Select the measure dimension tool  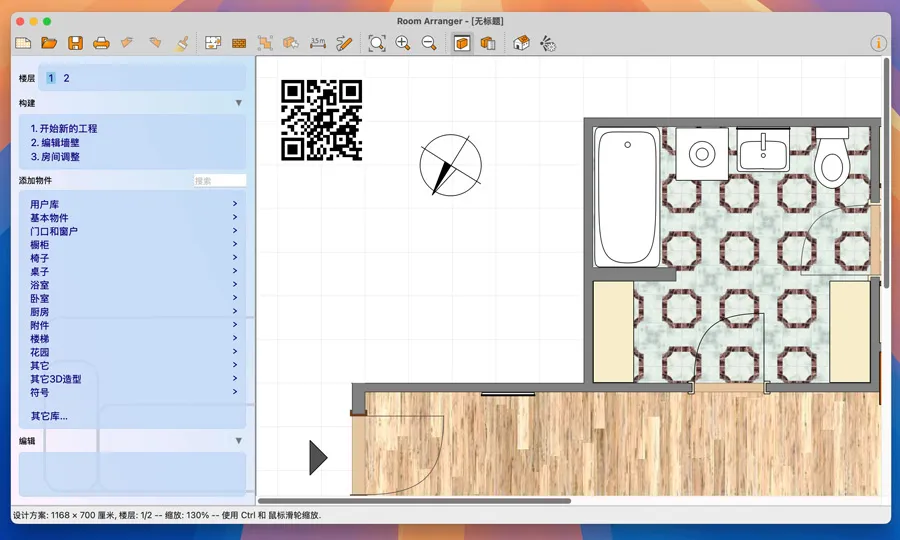click(318, 43)
